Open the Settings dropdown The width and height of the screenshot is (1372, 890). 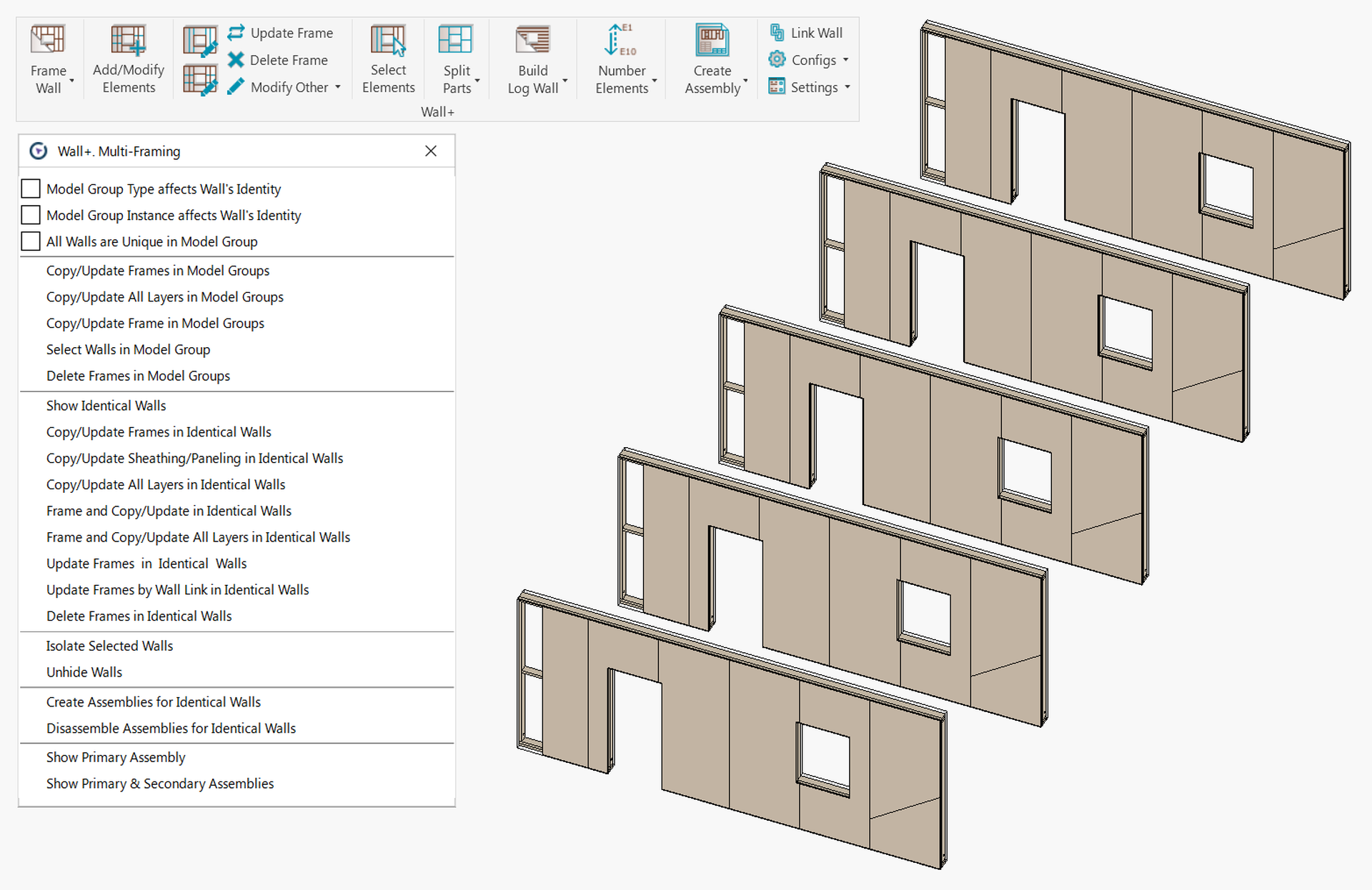847,86
